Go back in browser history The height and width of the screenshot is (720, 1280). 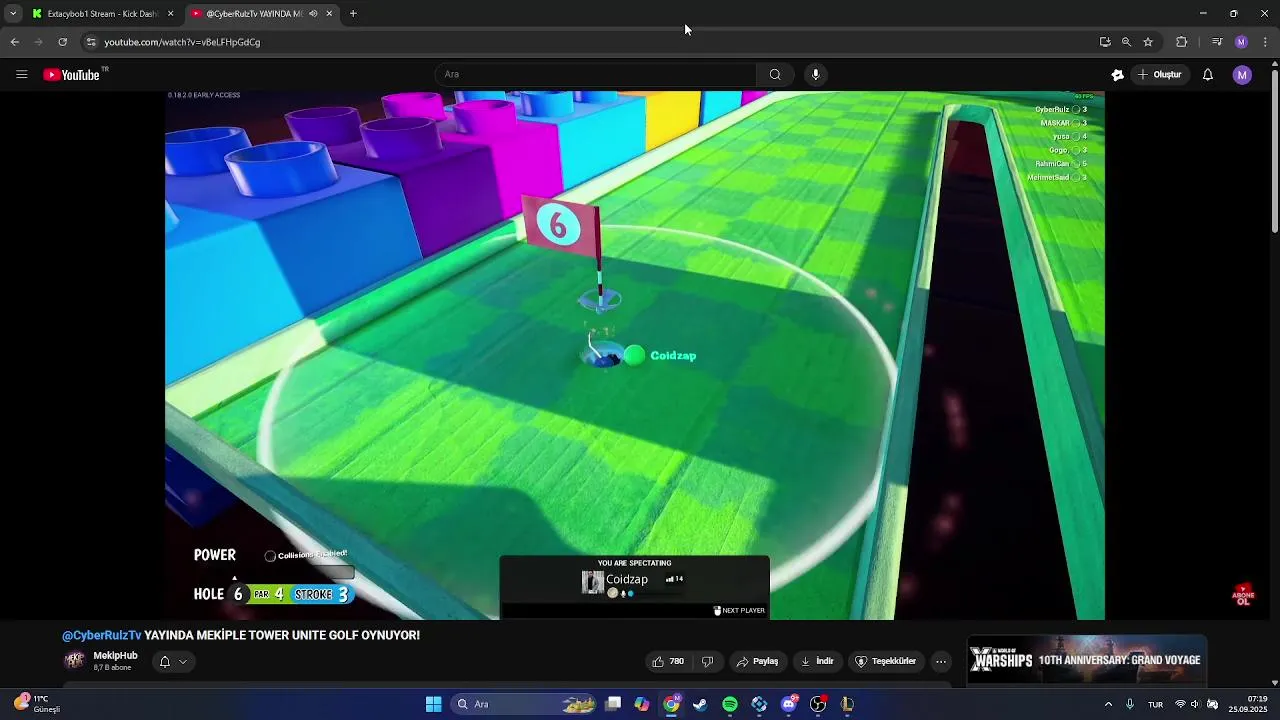[14, 42]
